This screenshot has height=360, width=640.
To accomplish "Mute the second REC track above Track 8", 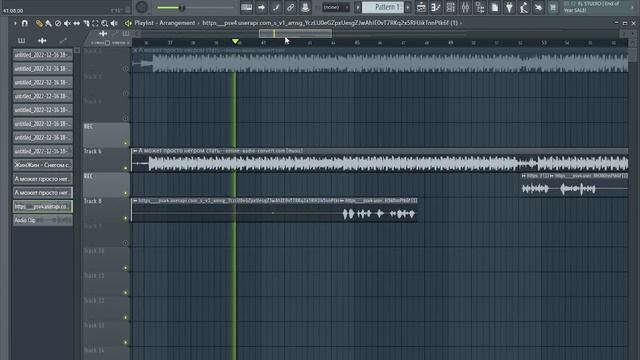I will tap(126, 193).
